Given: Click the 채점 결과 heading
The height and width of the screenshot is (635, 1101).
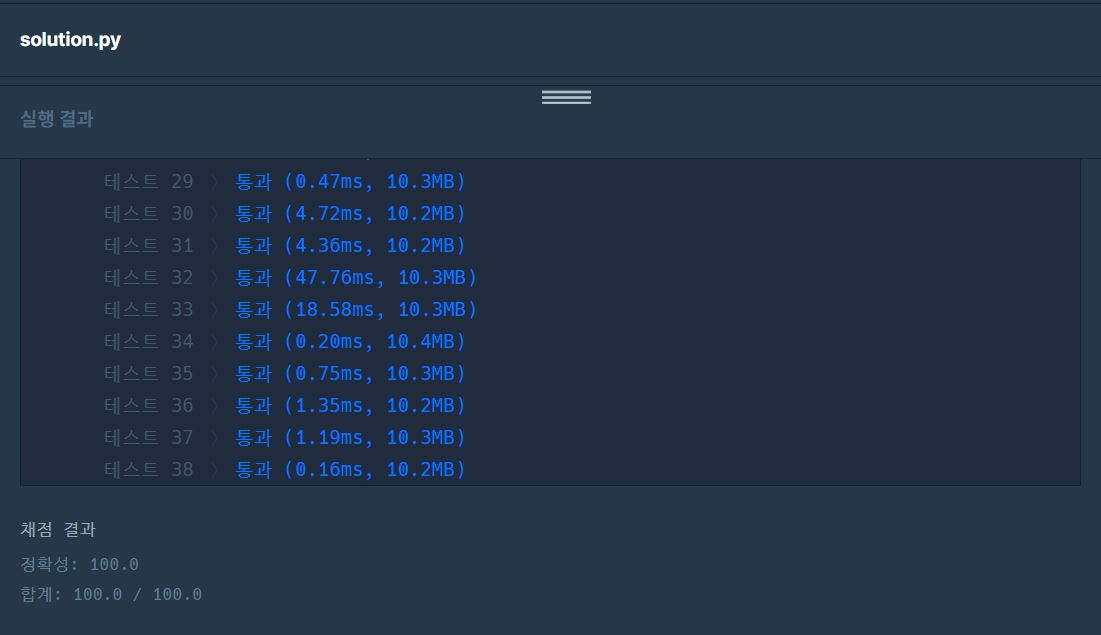Looking at the screenshot, I should coord(58,529).
